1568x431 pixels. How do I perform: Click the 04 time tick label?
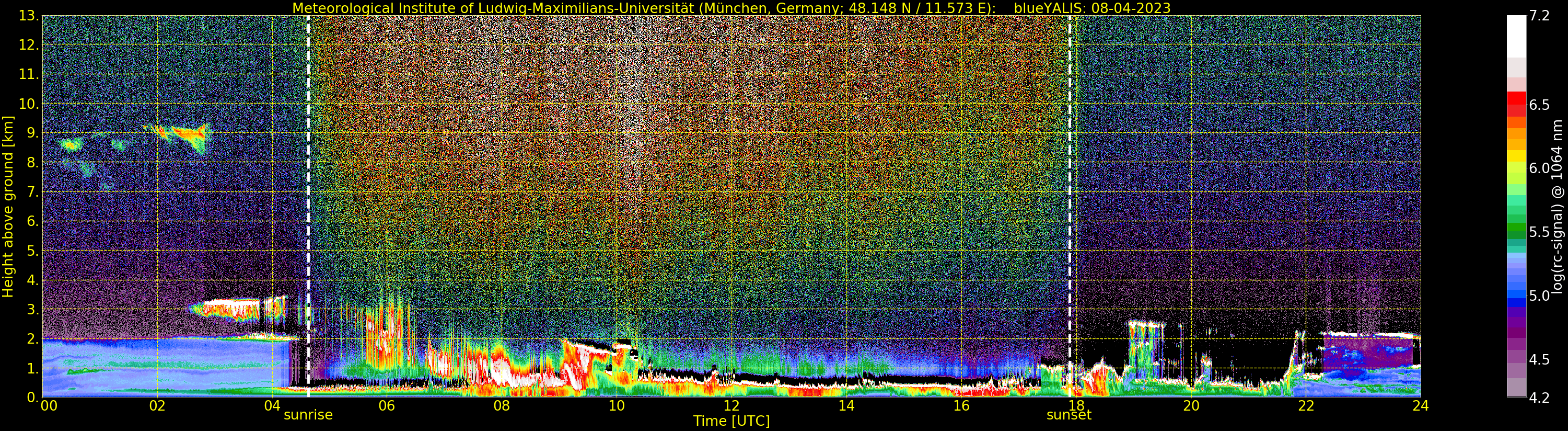coord(272,406)
